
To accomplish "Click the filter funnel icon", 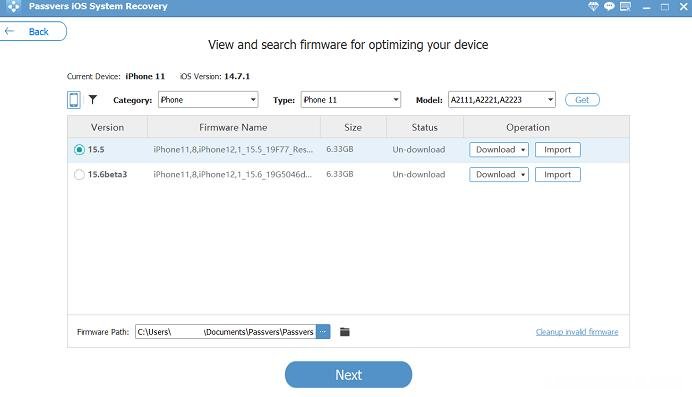I will point(93,100).
